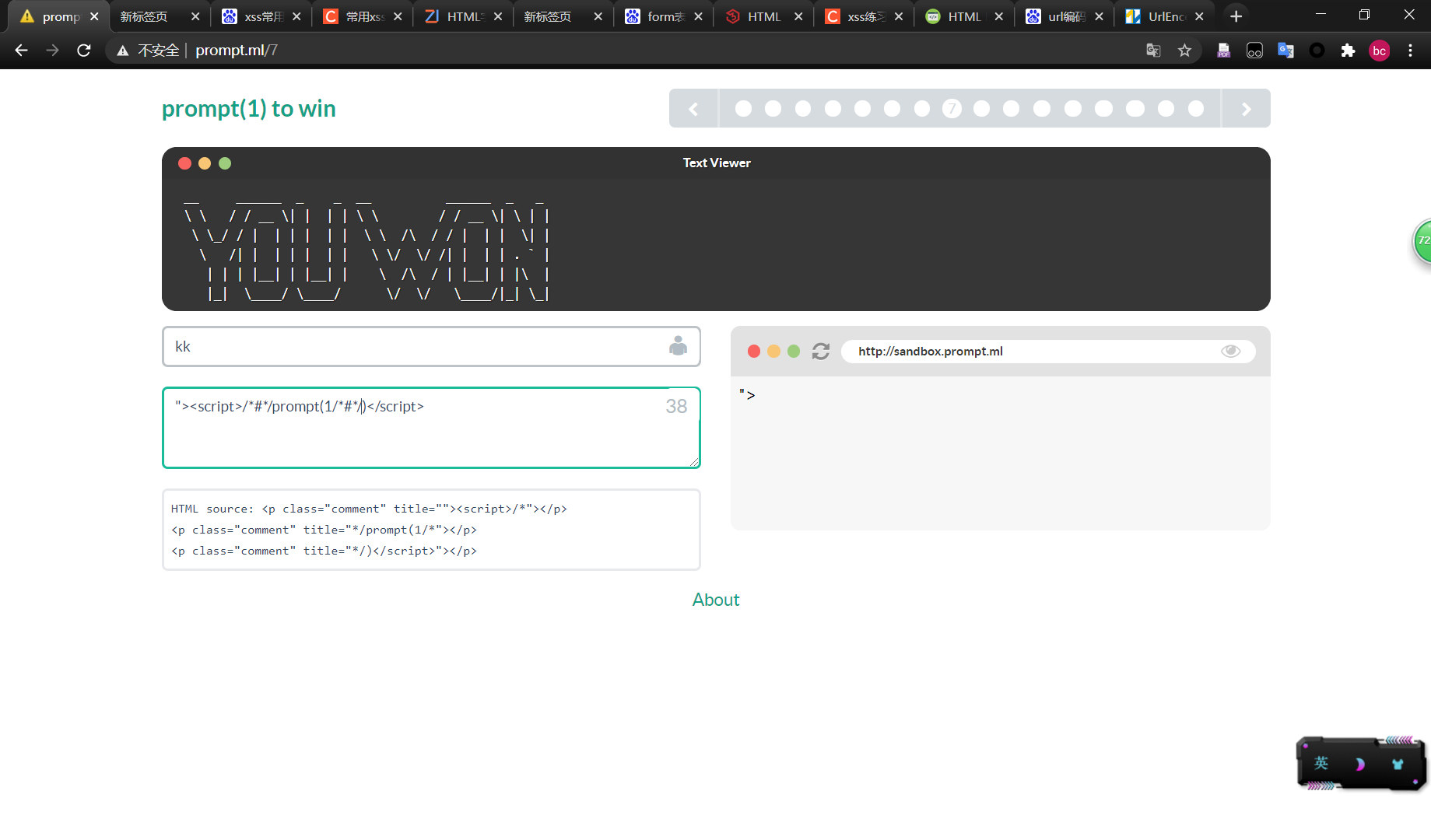Click the payload textarea with script input
This screenshot has width=1431, height=840.
coord(431,428)
